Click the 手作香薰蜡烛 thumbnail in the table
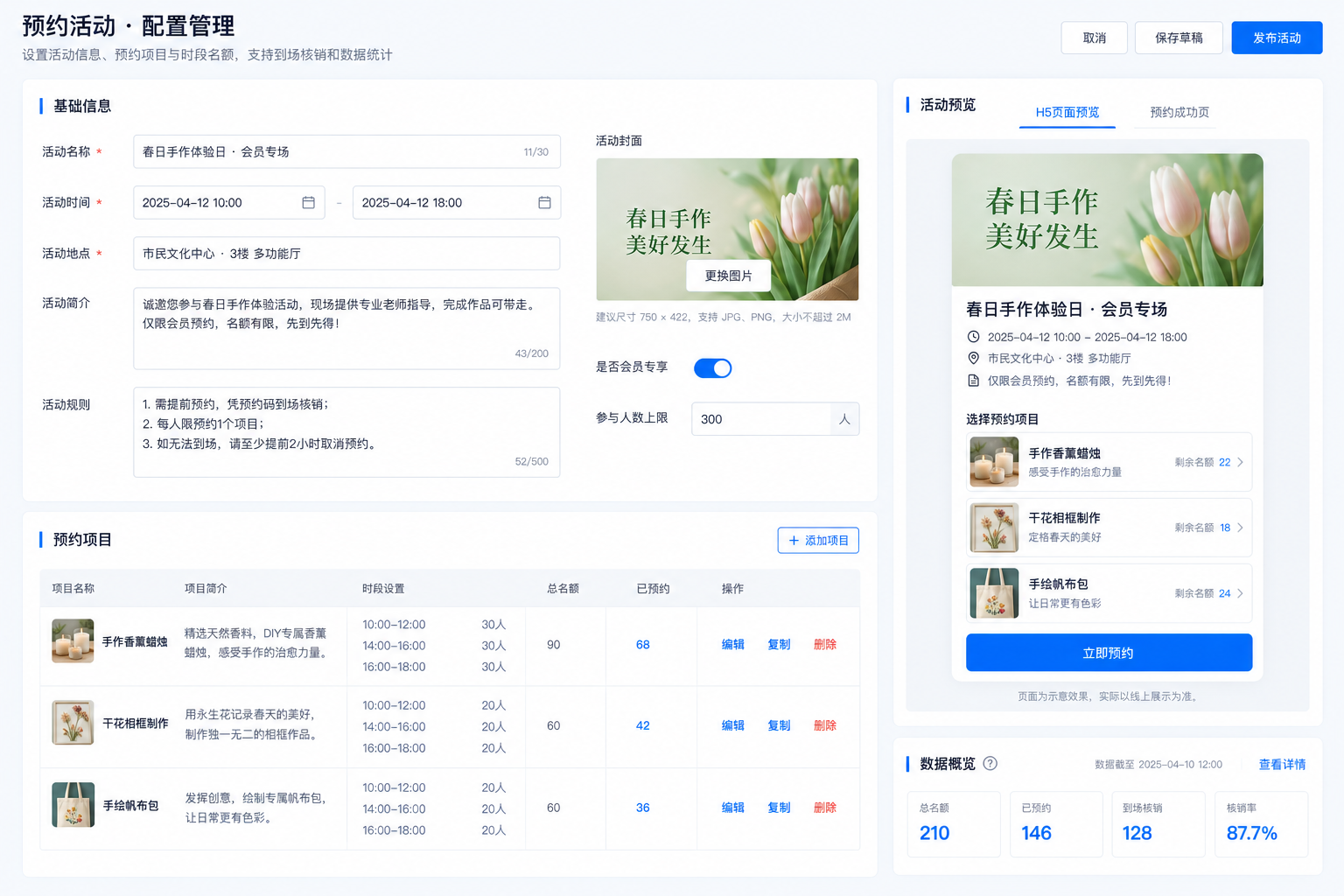The width and height of the screenshot is (1344, 896). pyautogui.click(x=73, y=641)
